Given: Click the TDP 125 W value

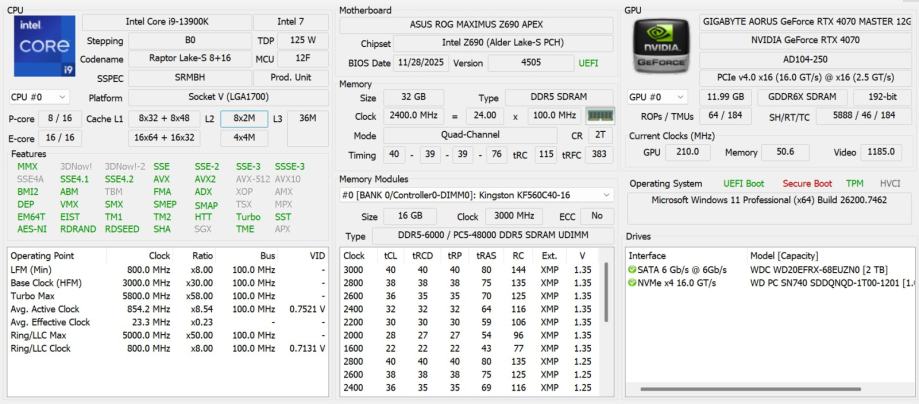Looking at the screenshot, I should (x=302, y=41).
